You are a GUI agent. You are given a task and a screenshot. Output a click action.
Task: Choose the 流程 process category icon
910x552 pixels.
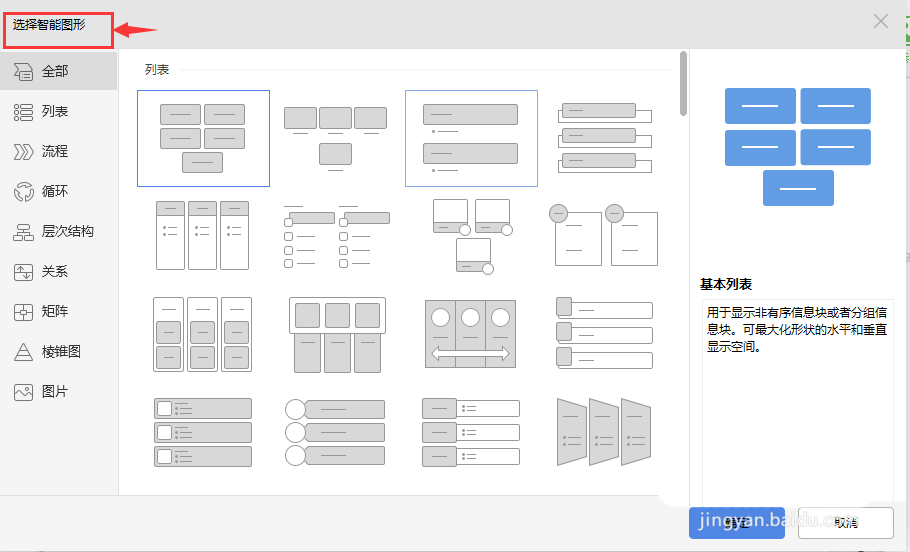click(x=23, y=152)
